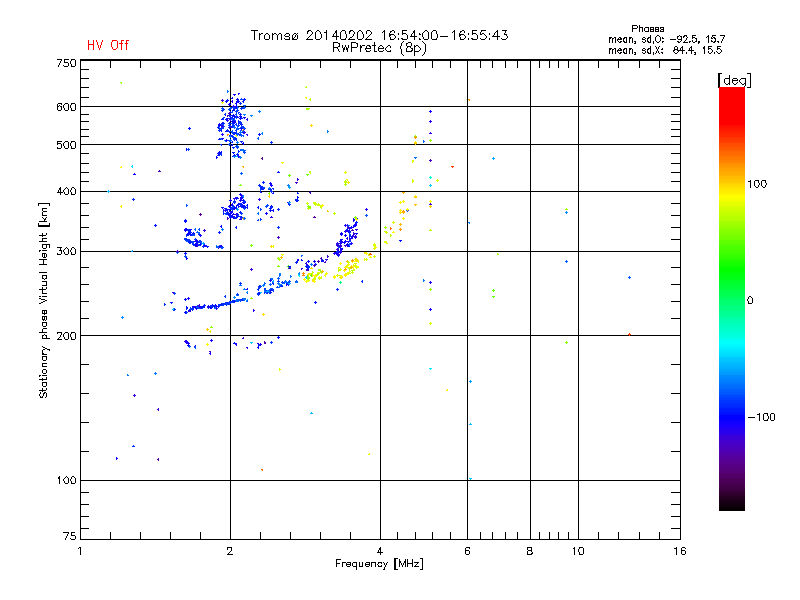
Task: Click the 'Stationary phase Virtual Height [km]' axis title
Action: click(43, 301)
